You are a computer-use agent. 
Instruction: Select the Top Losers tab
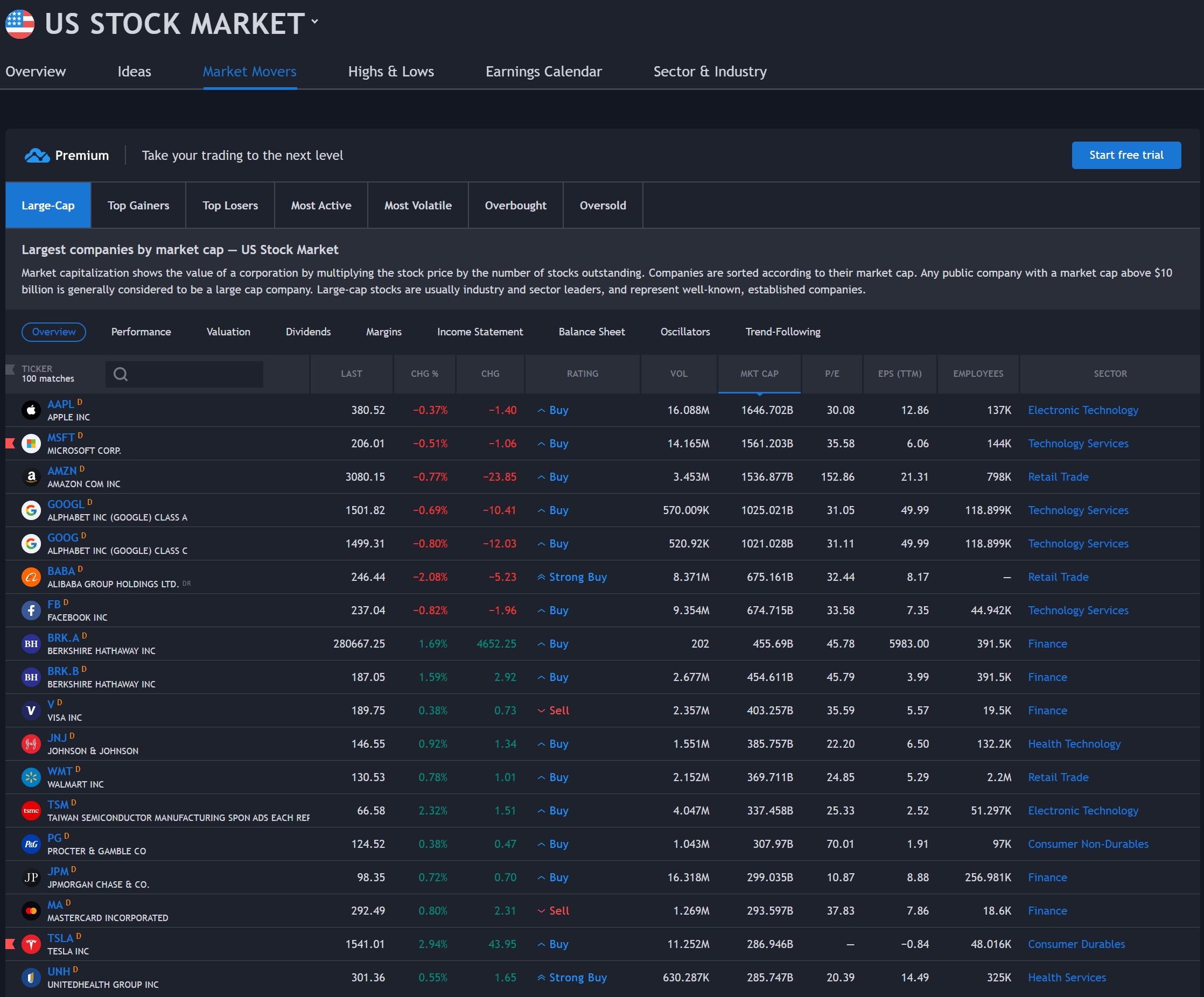(230, 205)
